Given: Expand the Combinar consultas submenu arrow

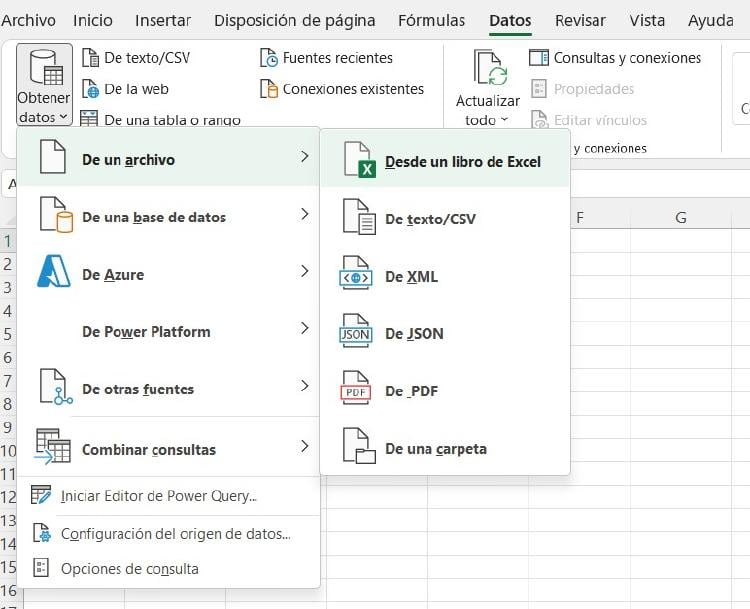Looking at the screenshot, I should coord(305,446).
